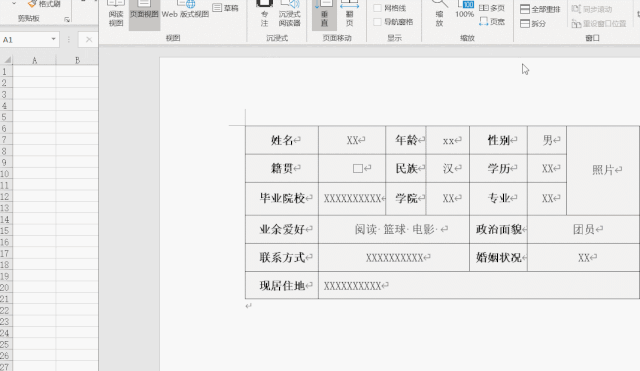Click the Format Painter (格式刷) icon
The image size is (640, 371).
[x=32, y=4]
